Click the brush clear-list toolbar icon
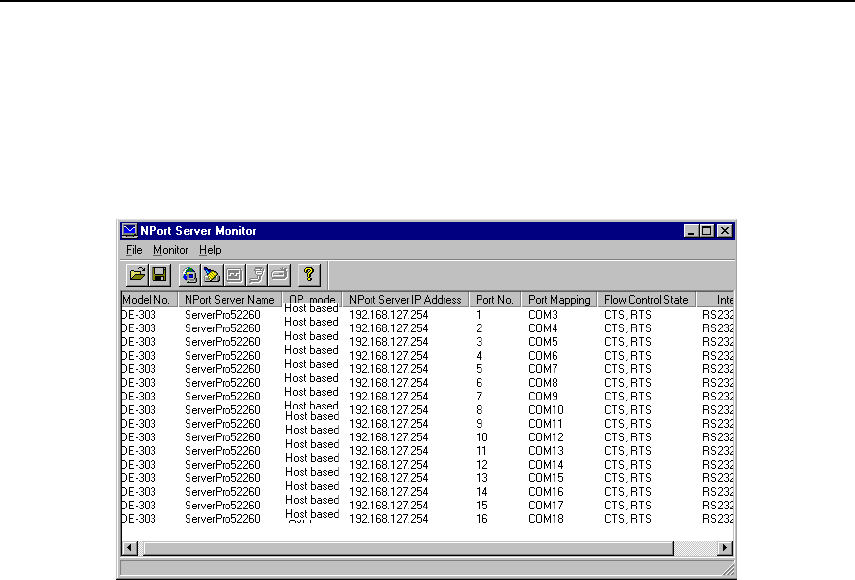 tap(212, 275)
